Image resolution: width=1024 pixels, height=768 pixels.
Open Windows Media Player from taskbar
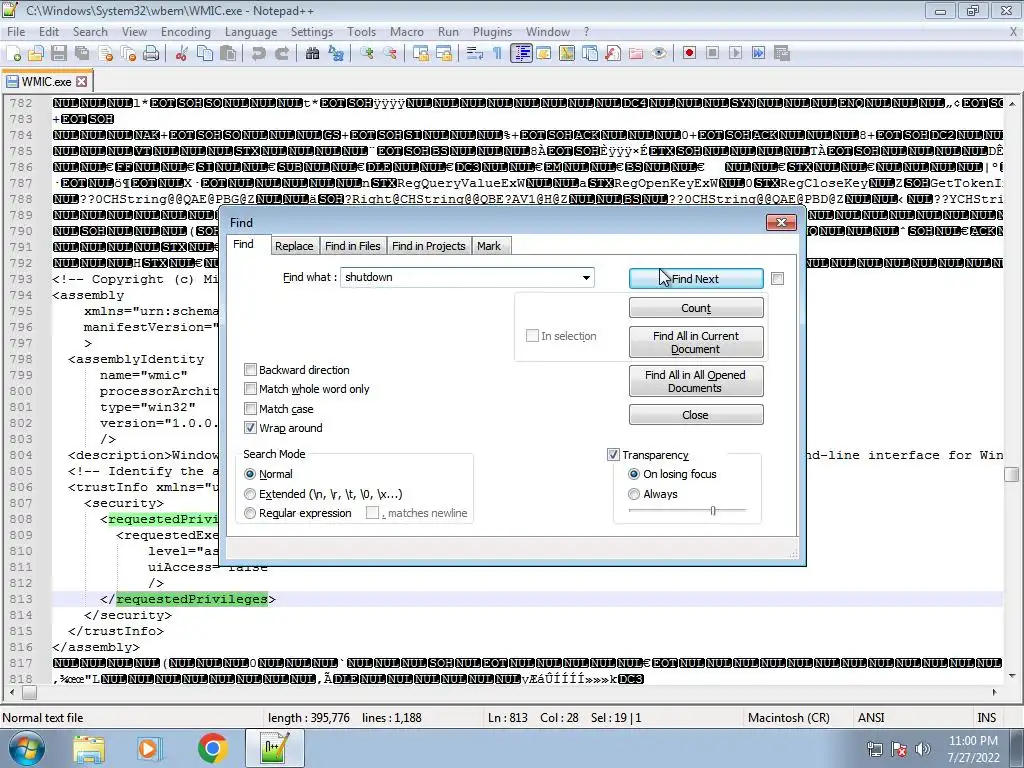coord(149,748)
